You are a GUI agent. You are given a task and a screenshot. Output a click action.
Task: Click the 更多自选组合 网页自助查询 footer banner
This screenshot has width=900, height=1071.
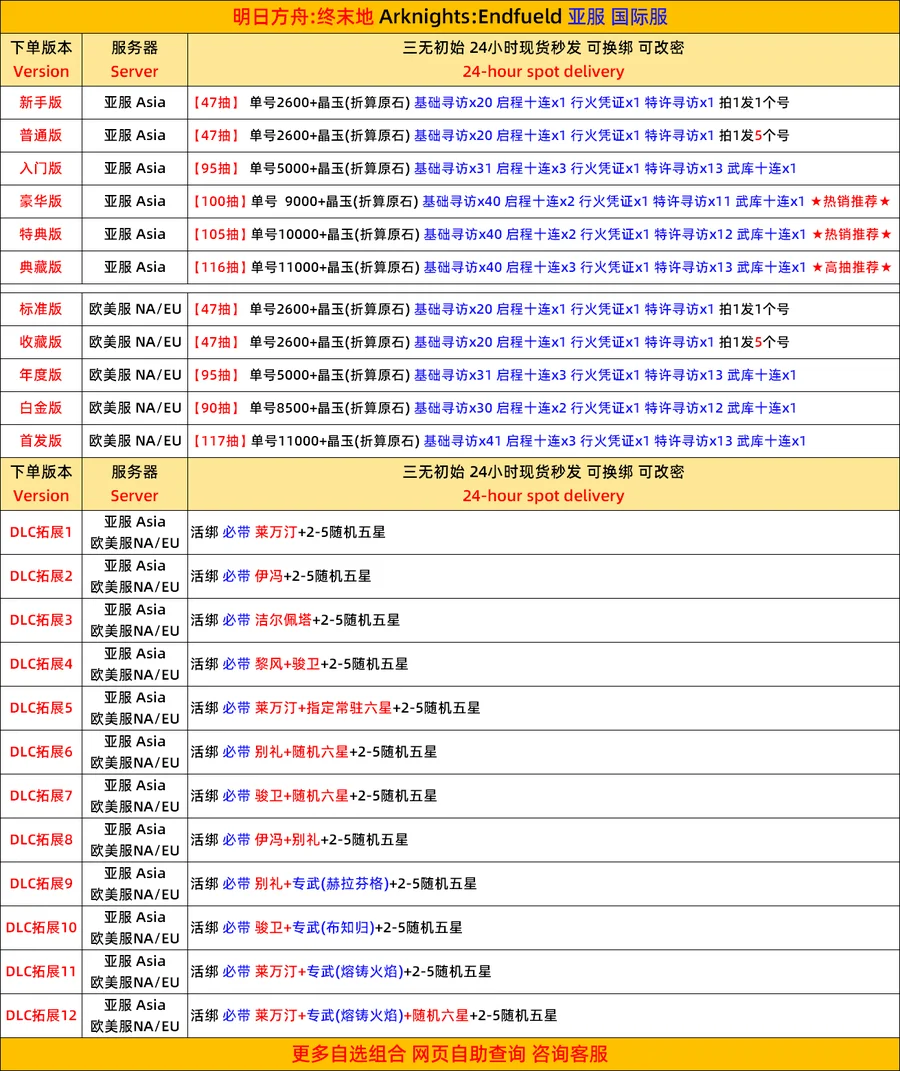450,1053
